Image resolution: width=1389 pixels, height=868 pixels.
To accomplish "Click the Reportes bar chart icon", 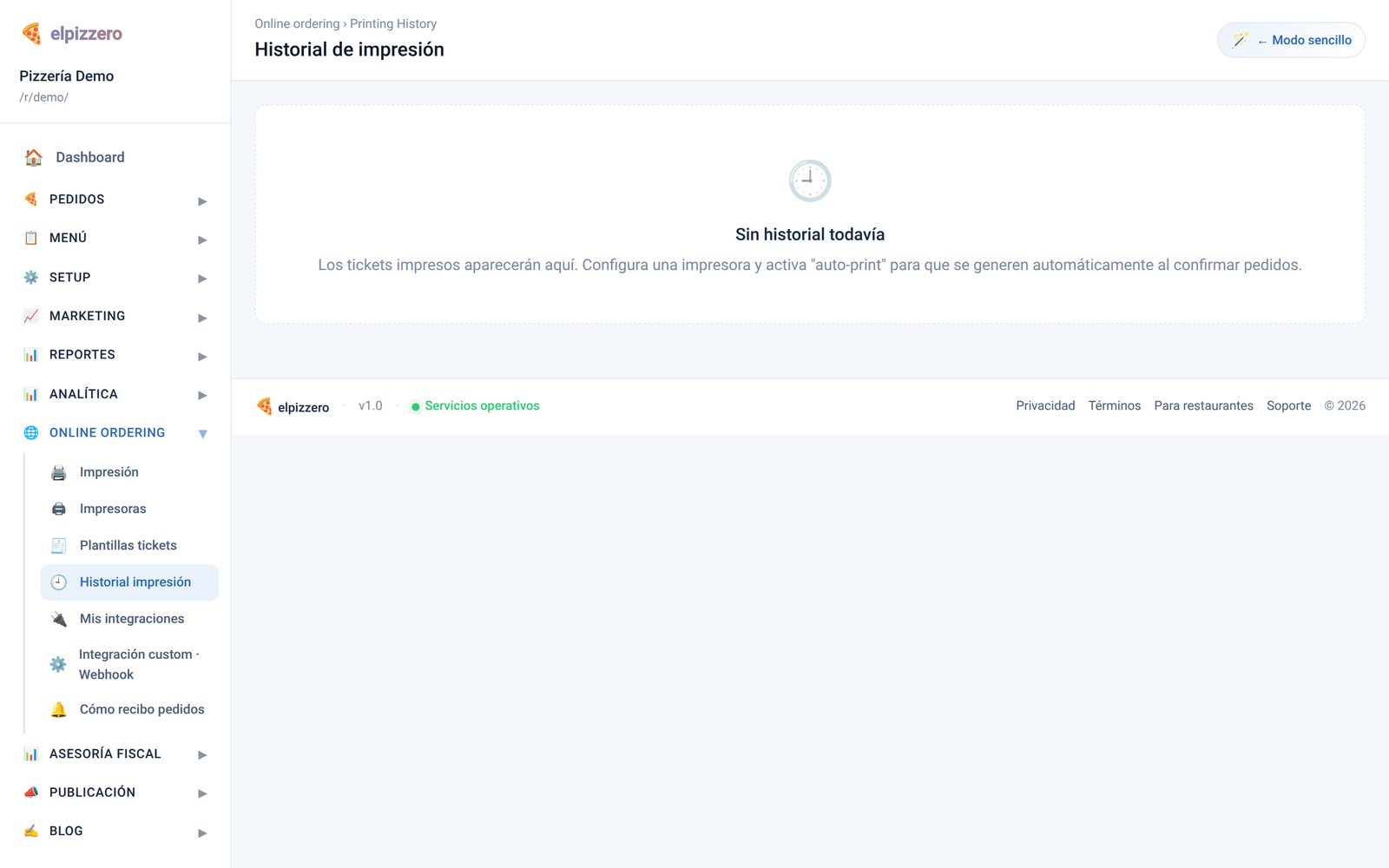I will [x=31, y=354].
